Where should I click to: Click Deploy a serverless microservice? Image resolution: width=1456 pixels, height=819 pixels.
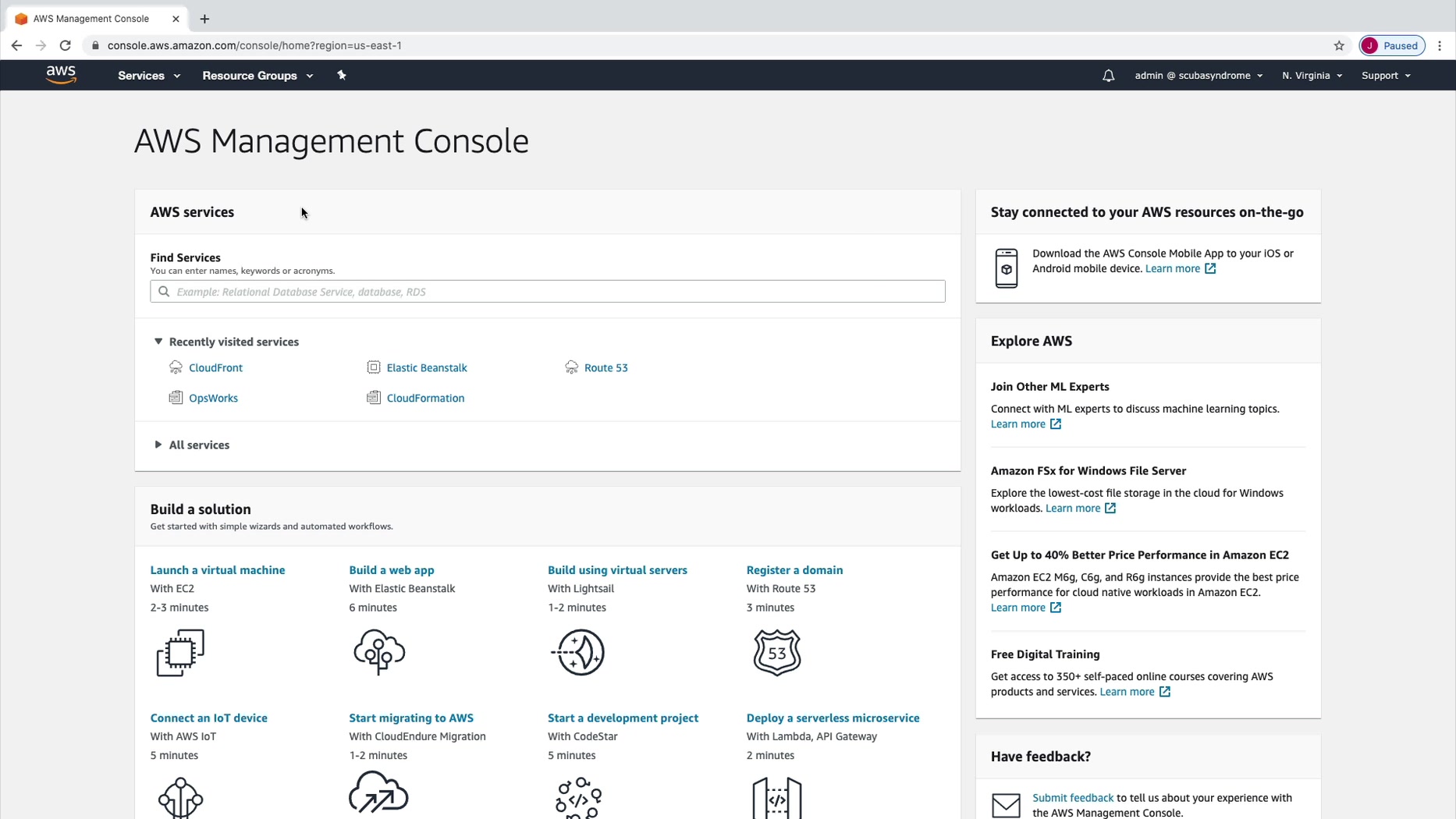tap(833, 718)
